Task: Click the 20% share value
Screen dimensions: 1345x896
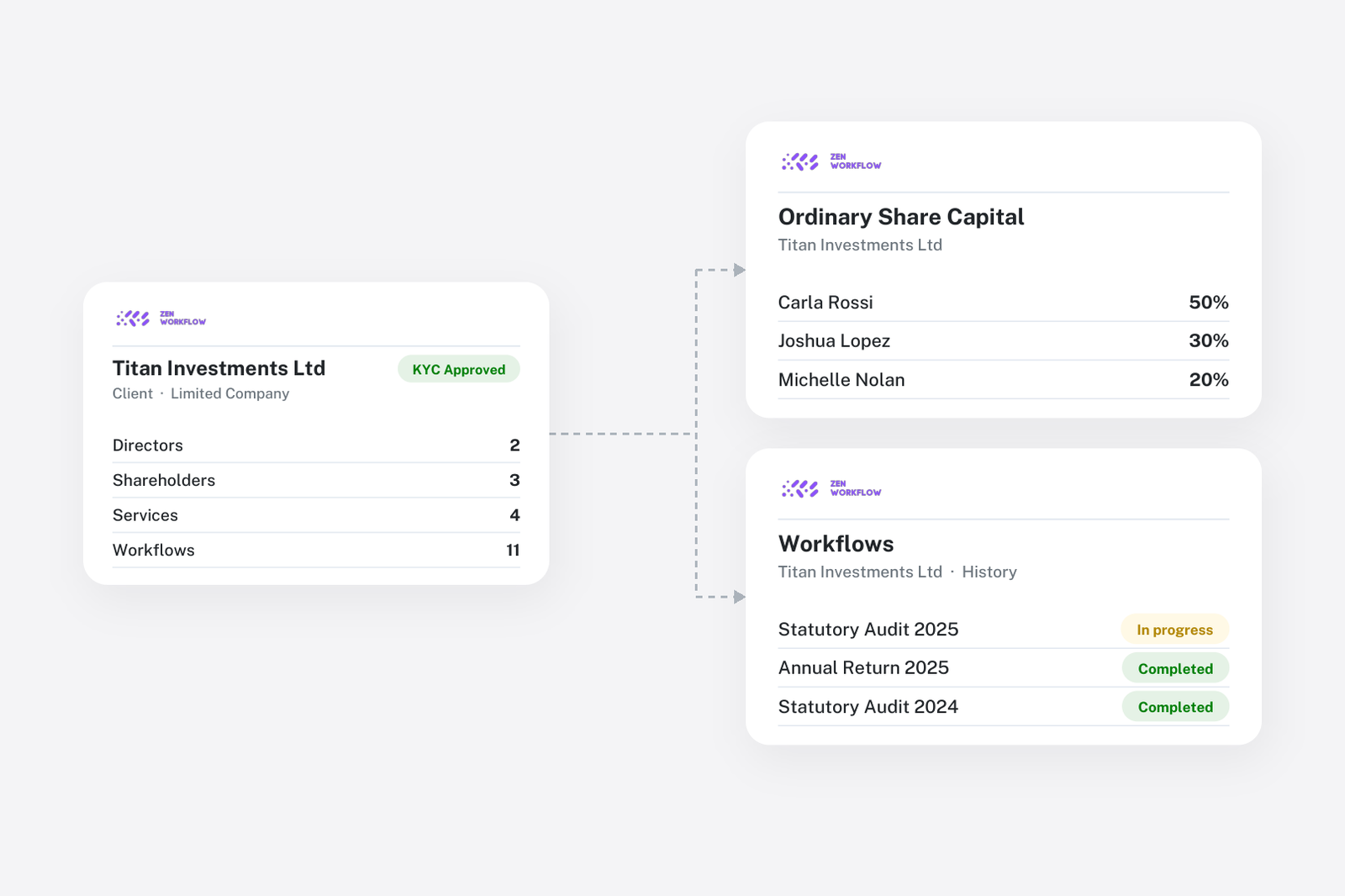Action: pos(1209,380)
